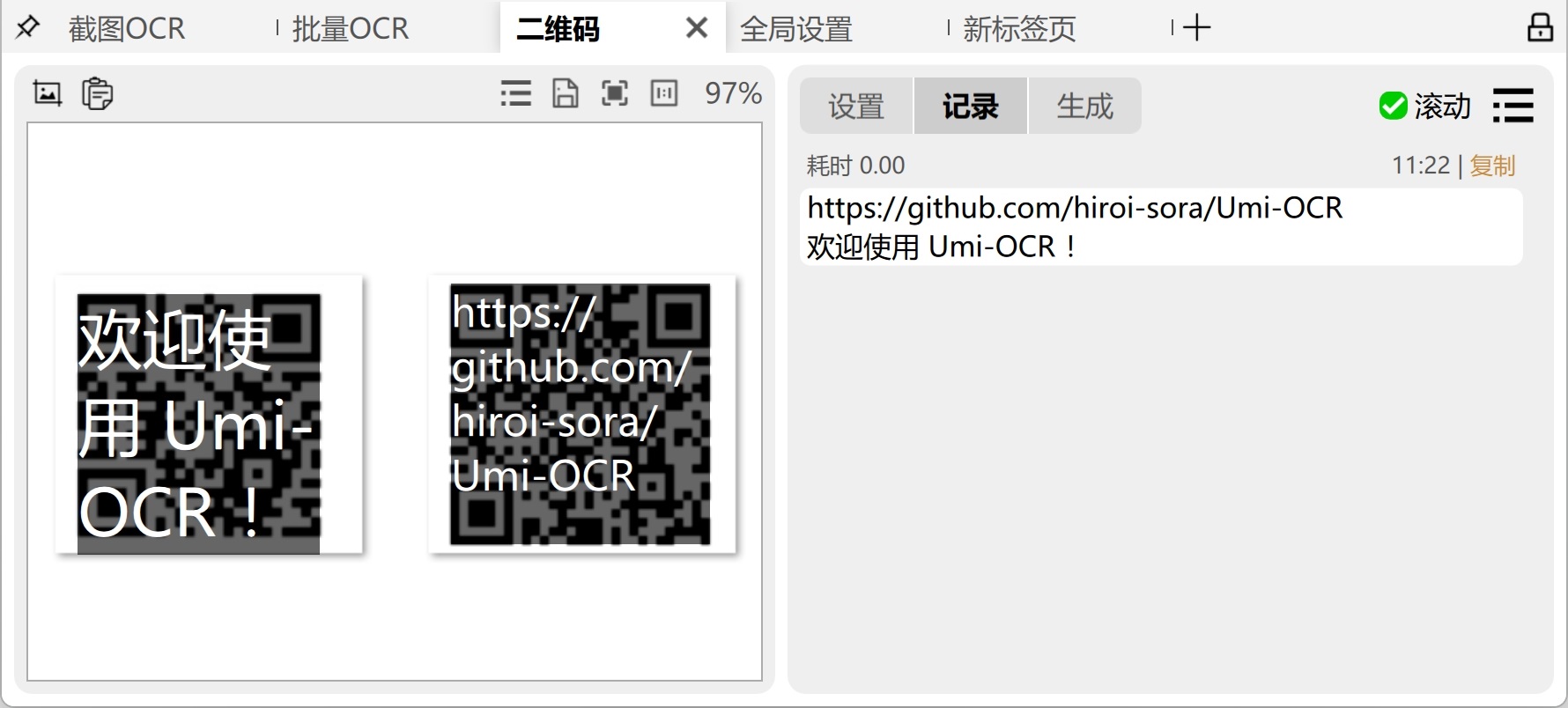The height and width of the screenshot is (708, 1568).
Task: Fit image to view icon
Action: [615, 93]
